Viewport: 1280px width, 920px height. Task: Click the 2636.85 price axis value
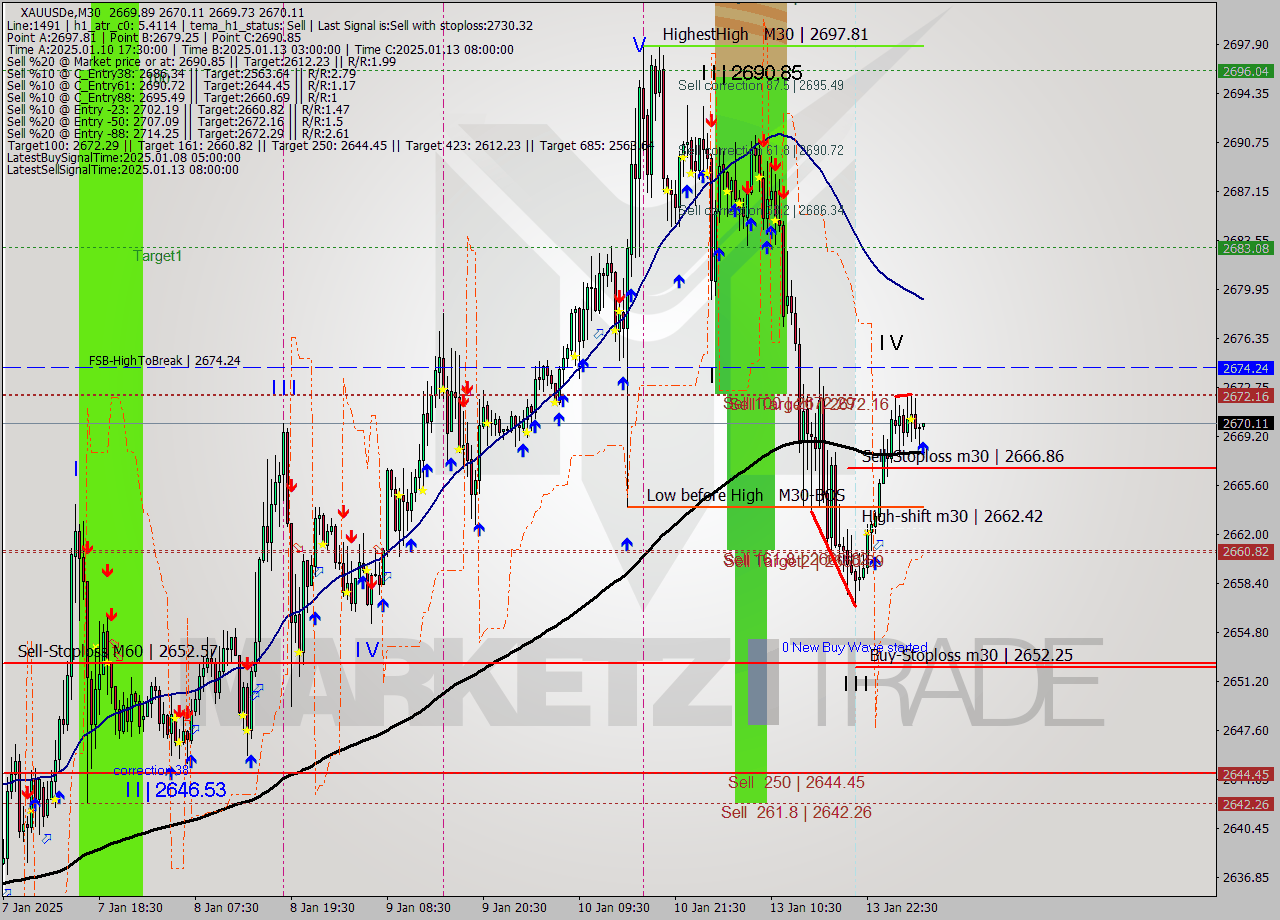tap(1244, 877)
